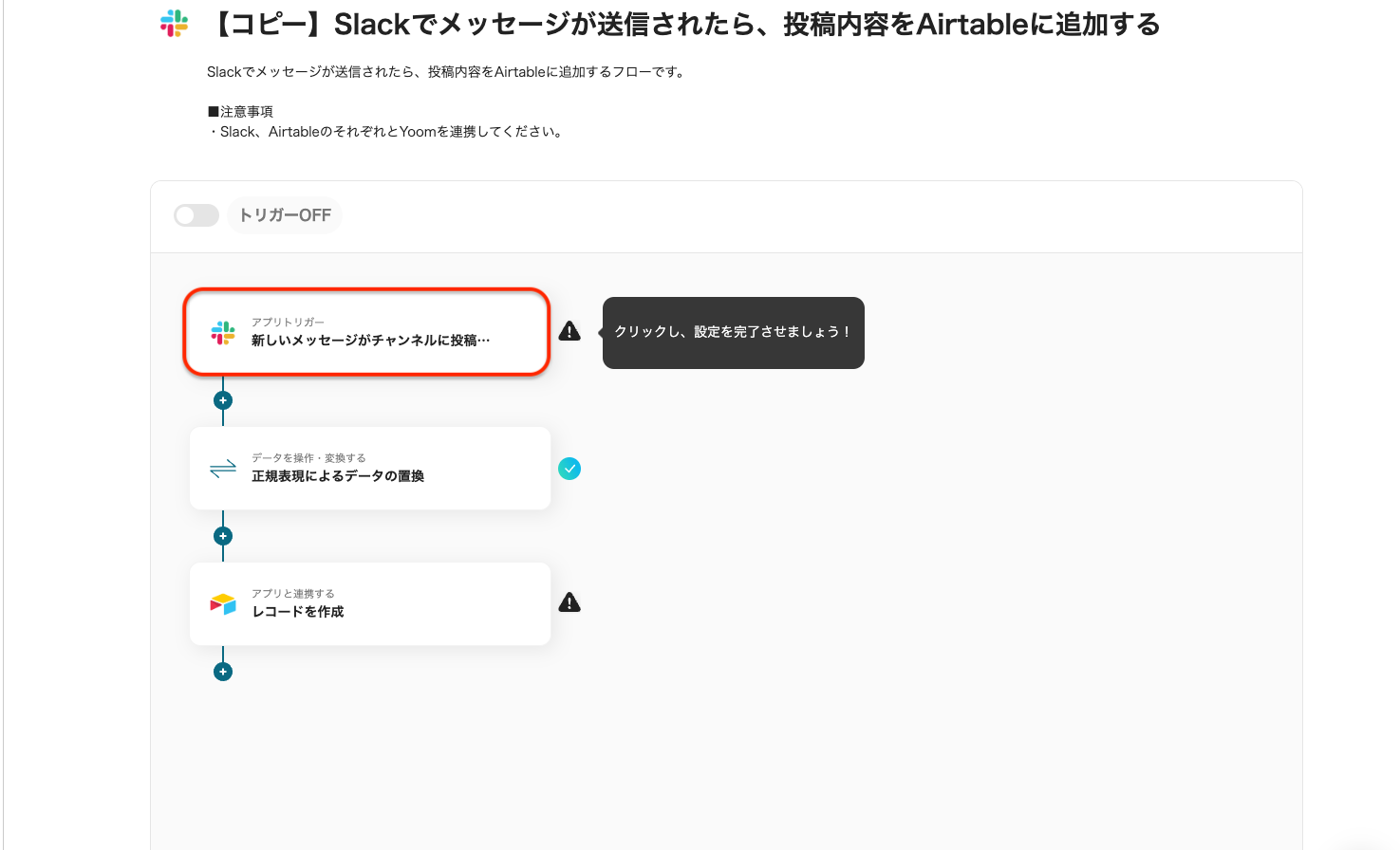This screenshot has width=1400, height=850.
Task: Click the トリガーOFF label
Action: 285,215
